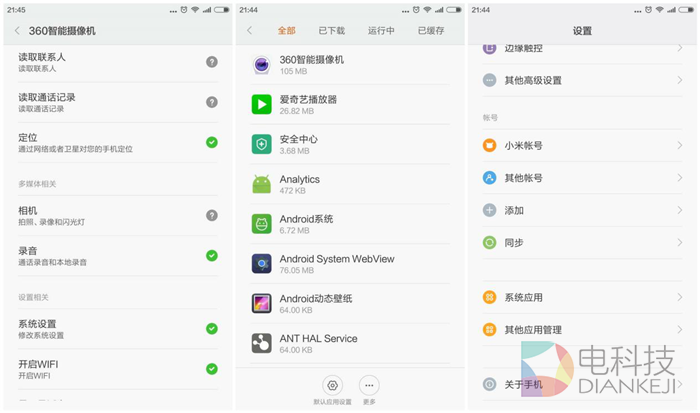Toggle 系统设置 permission green check
The image size is (700, 413).
tap(212, 329)
